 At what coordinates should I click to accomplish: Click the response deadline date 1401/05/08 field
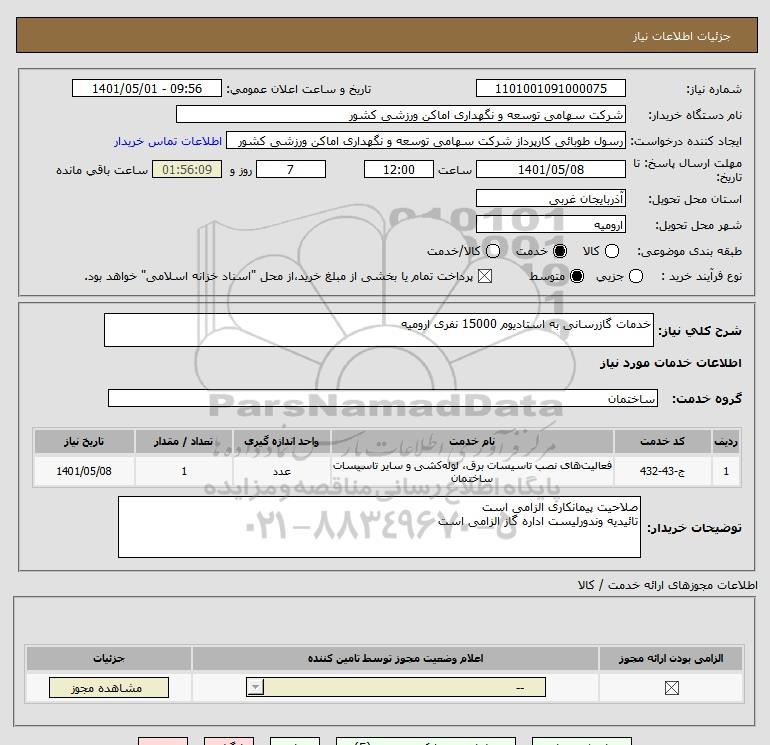click(x=550, y=169)
